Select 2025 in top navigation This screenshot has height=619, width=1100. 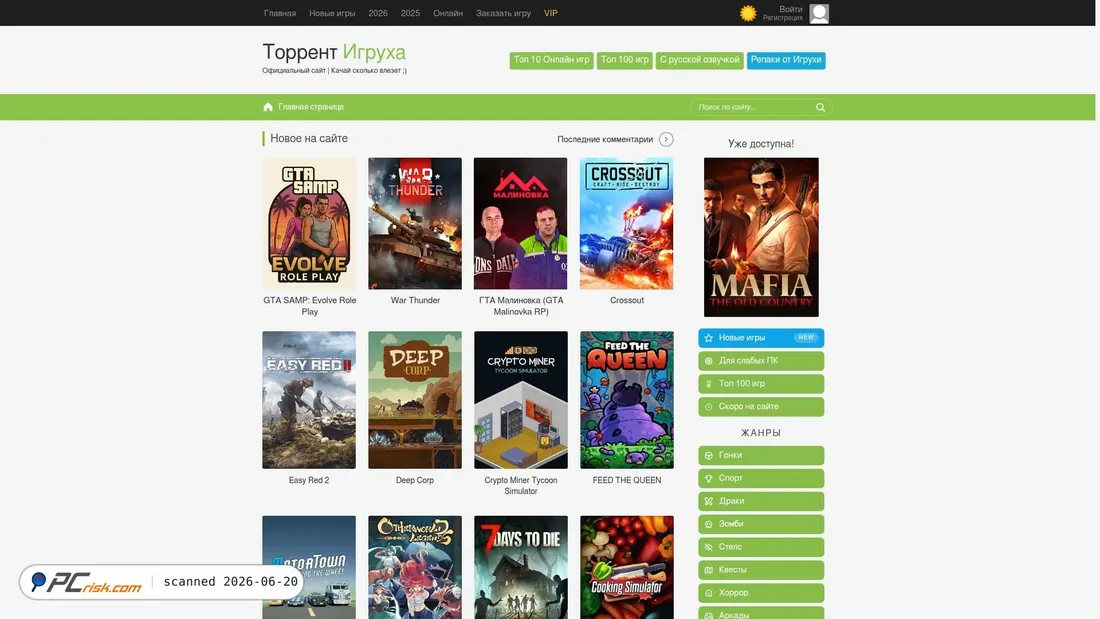tap(410, 13)
